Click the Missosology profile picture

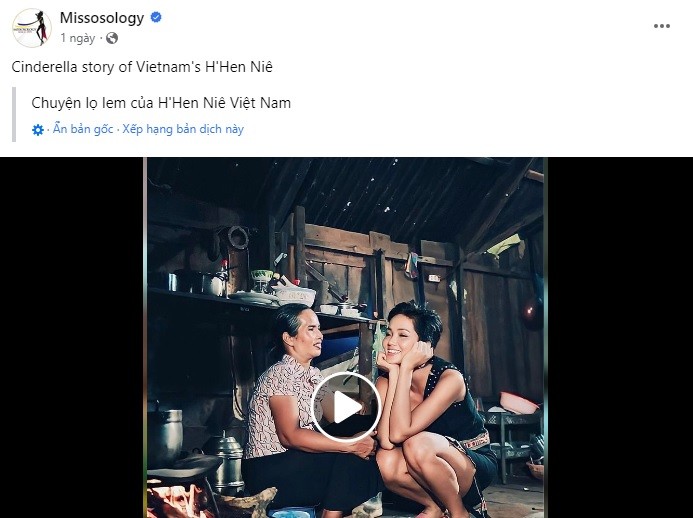pyautogui.click(x=31, y=27)
